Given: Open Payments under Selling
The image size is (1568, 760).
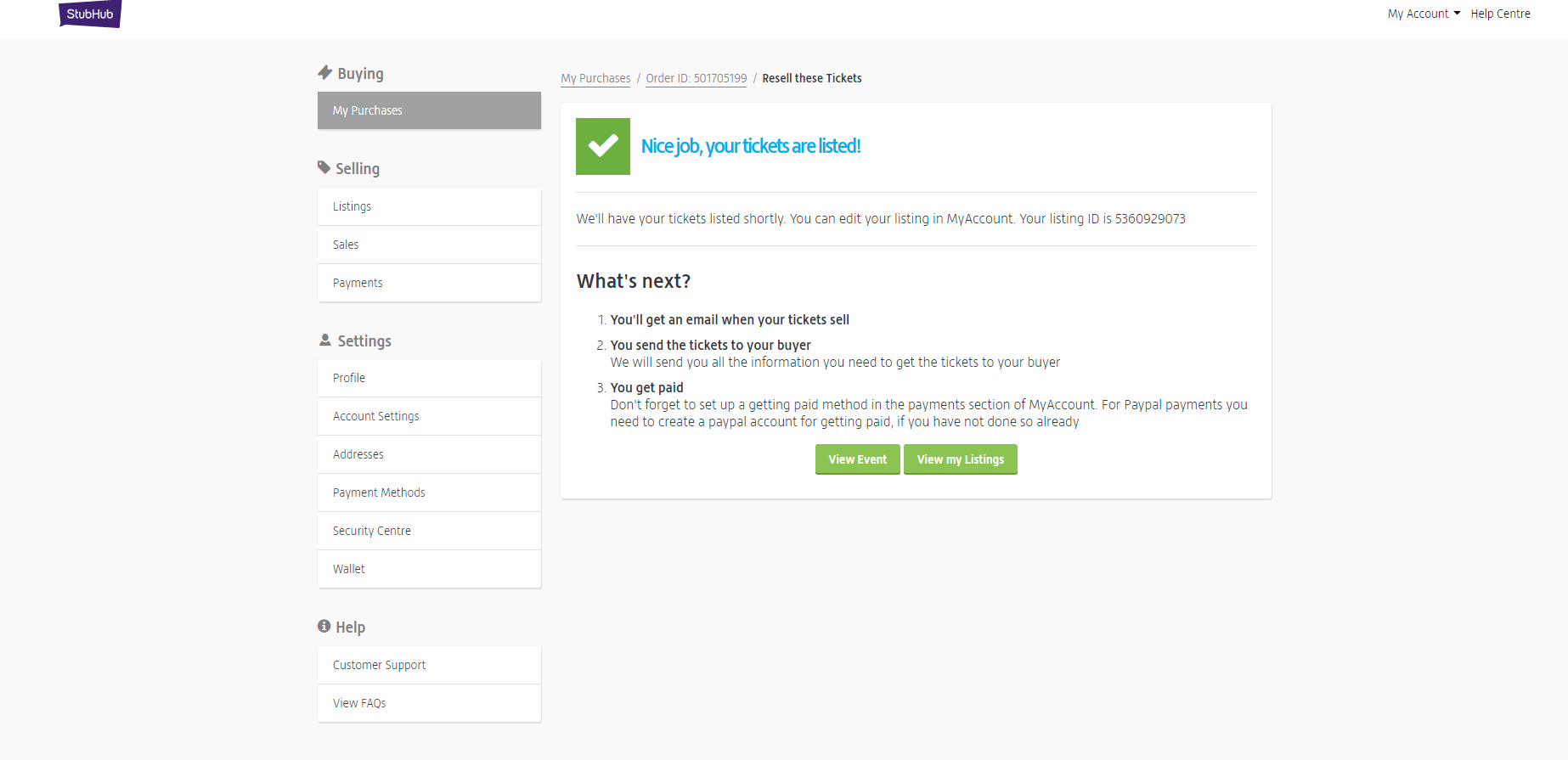Looking at the screenshot, I should [429, 283].
